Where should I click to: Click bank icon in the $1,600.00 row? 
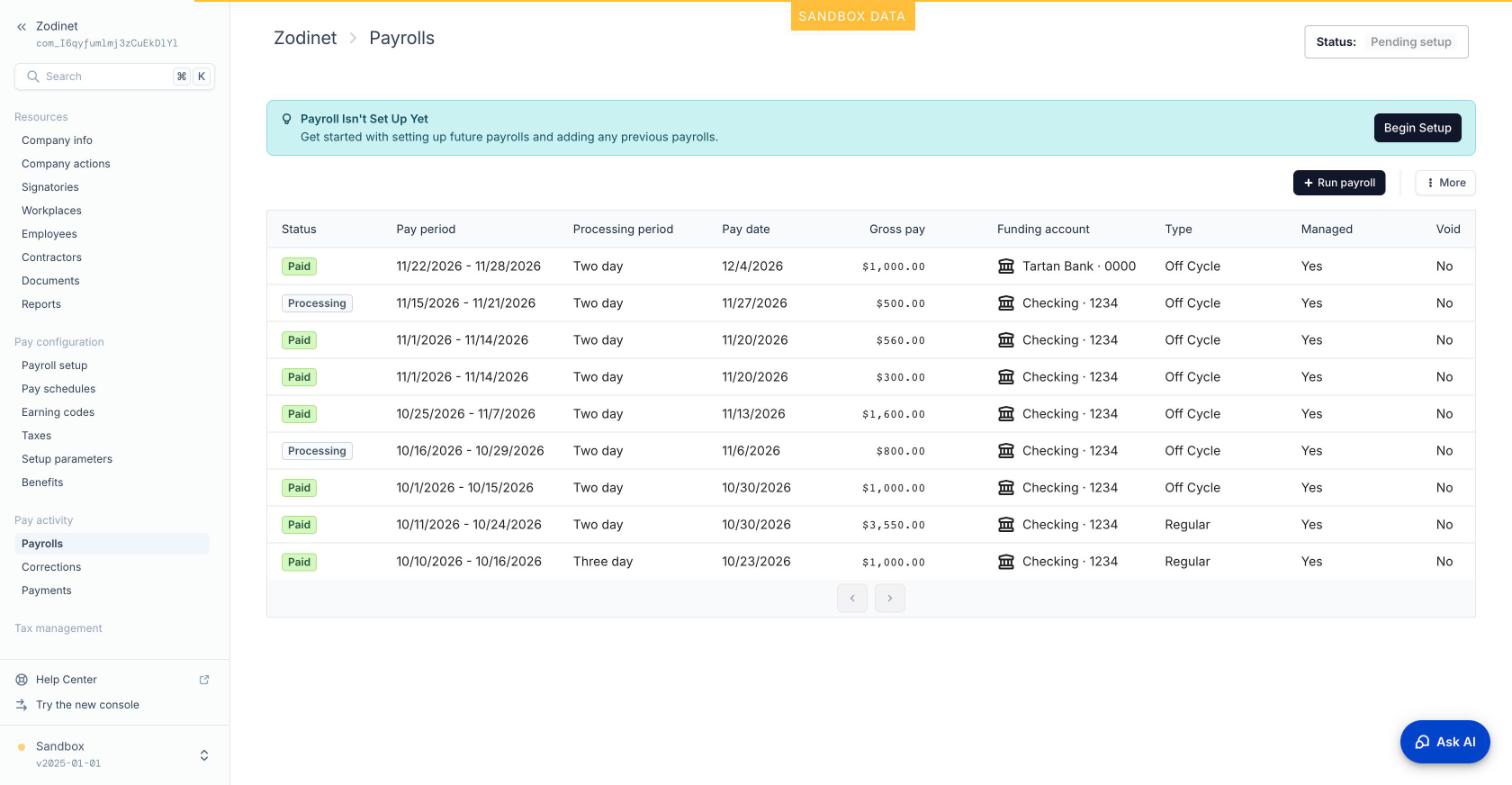coord(1006,414)
